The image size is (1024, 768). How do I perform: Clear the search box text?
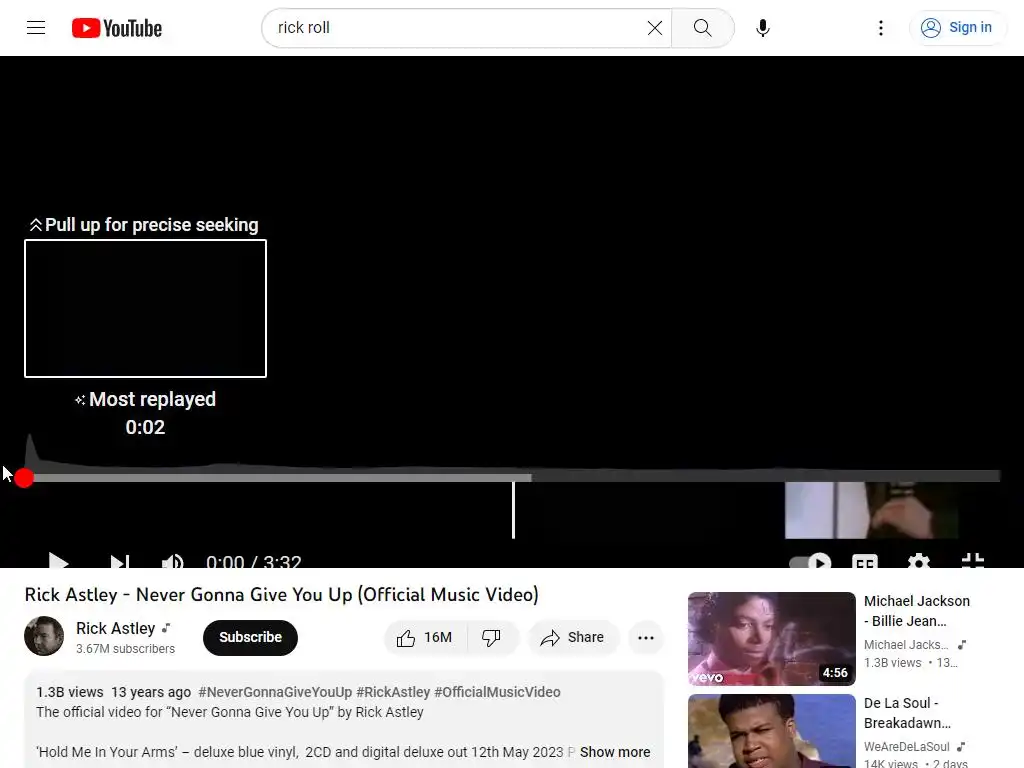[x=654, y=27]
